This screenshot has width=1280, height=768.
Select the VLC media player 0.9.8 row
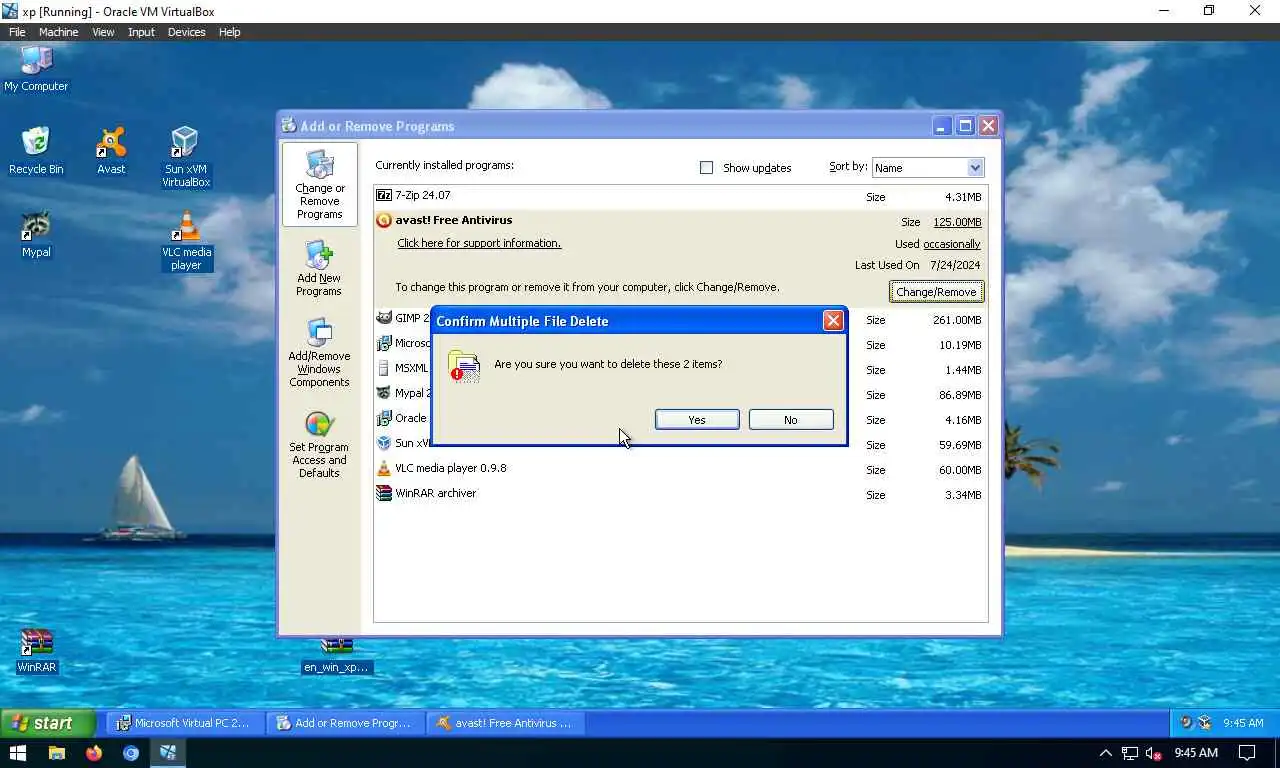pos(680,469)
